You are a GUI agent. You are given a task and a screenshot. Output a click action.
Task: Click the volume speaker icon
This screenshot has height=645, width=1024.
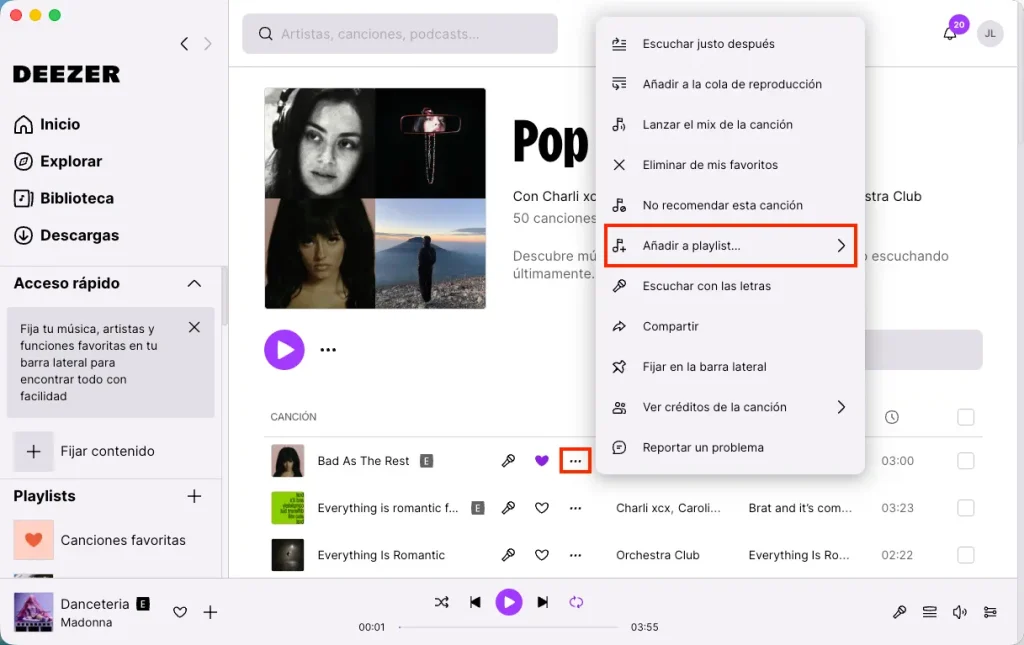(959, 612)
